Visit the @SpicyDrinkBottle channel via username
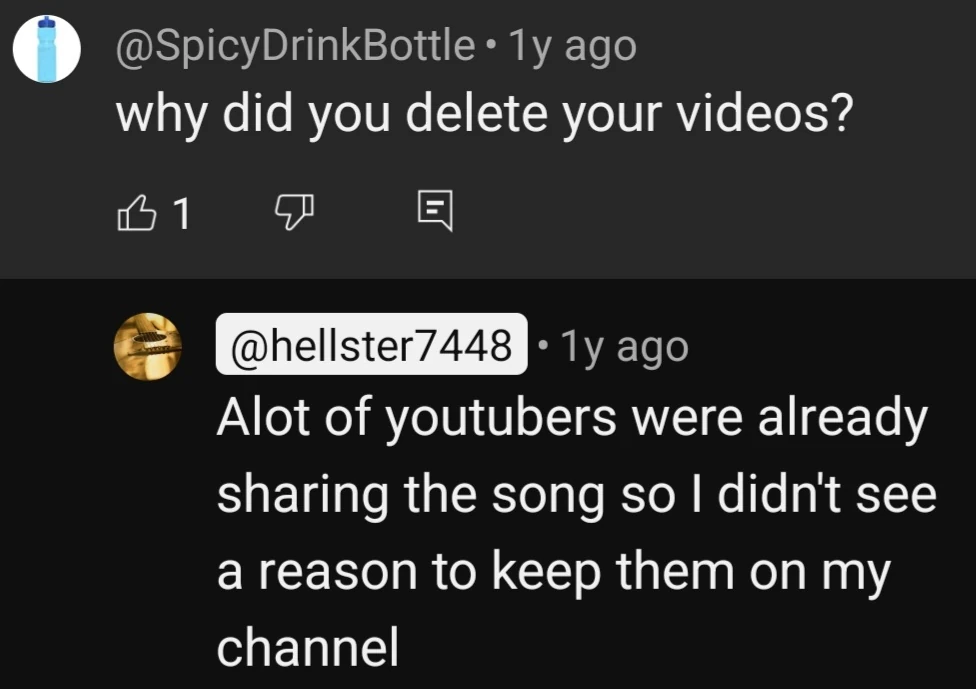The image size is (976, 689). [295, 45]
